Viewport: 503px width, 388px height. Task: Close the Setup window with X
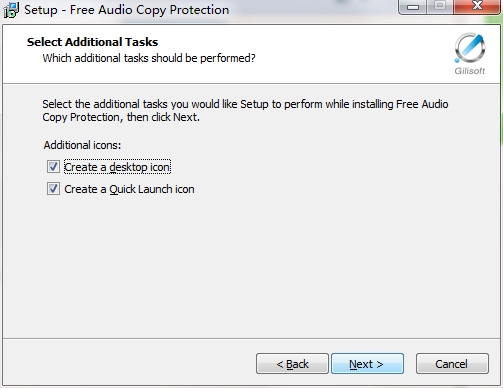[x=477, y=7]
